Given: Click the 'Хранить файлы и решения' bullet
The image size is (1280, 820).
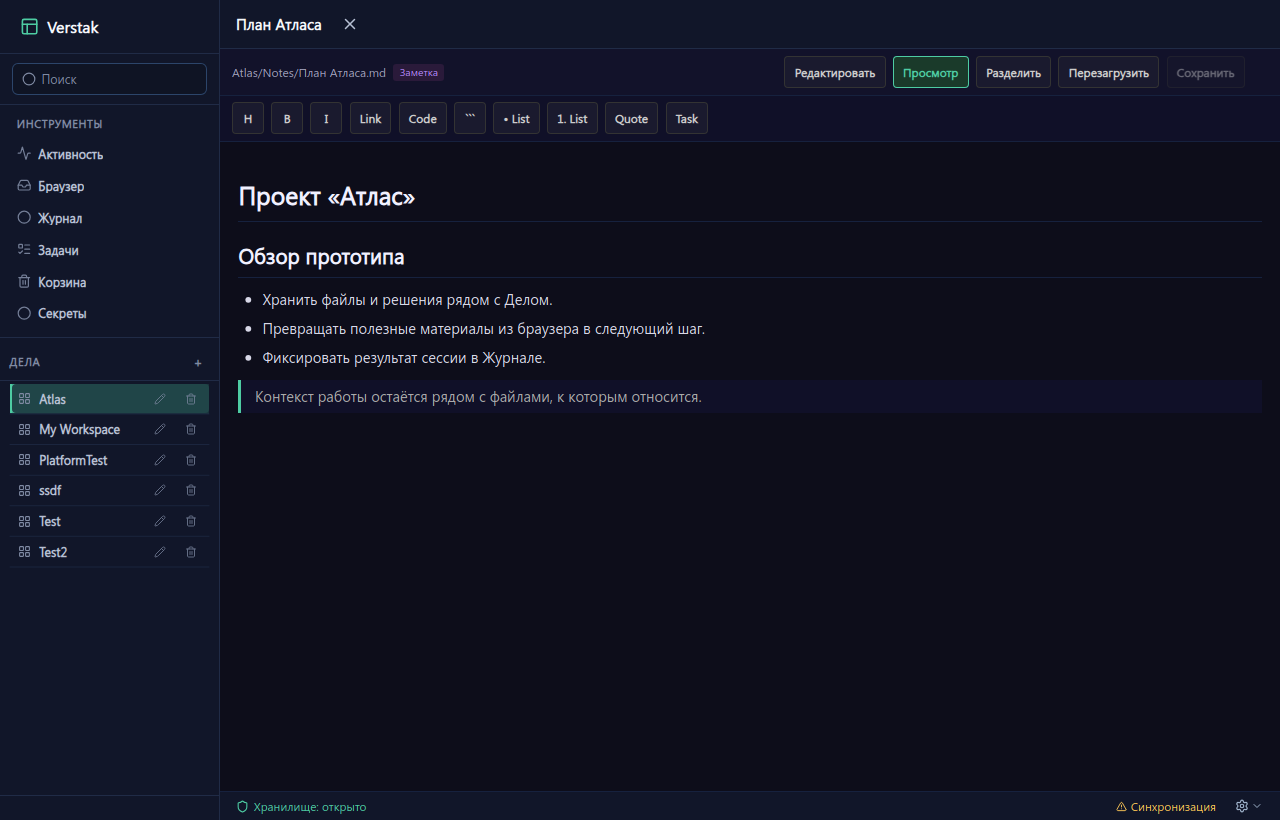Looking at the screenshot, I should (x=407, y=299).
